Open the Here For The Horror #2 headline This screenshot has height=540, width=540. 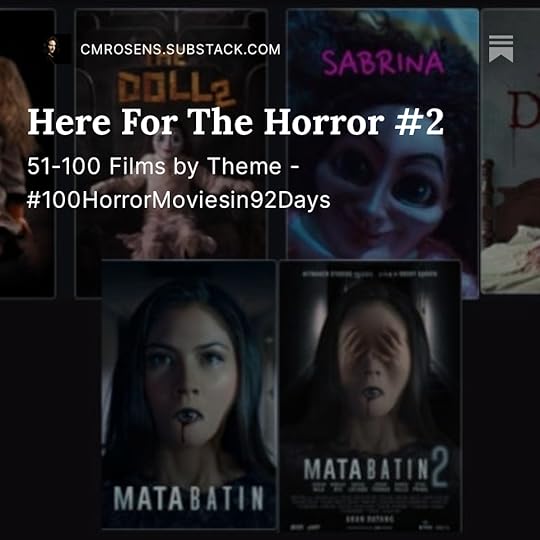tap(236, 122)
